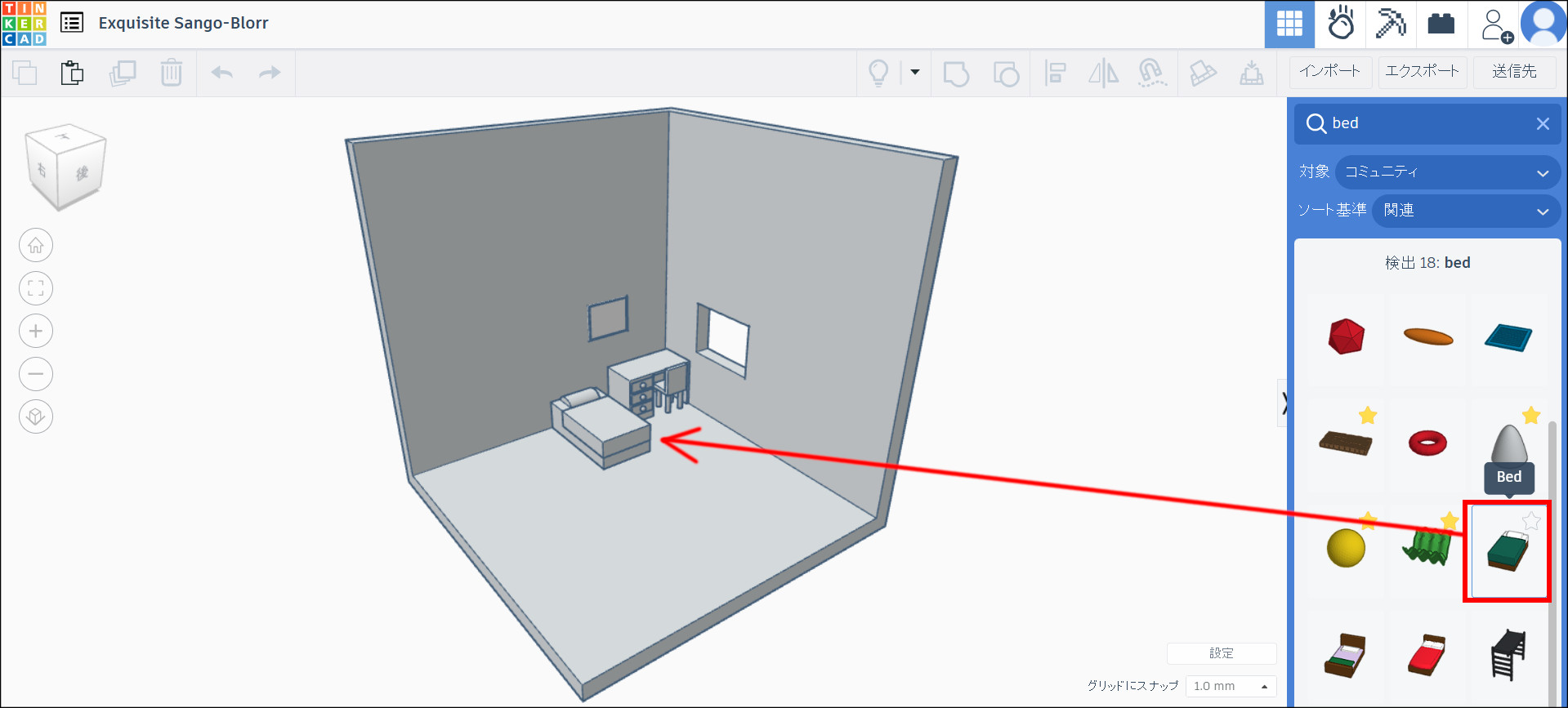
Task: Clear the bed search text
Action: tap(1543, 123)
